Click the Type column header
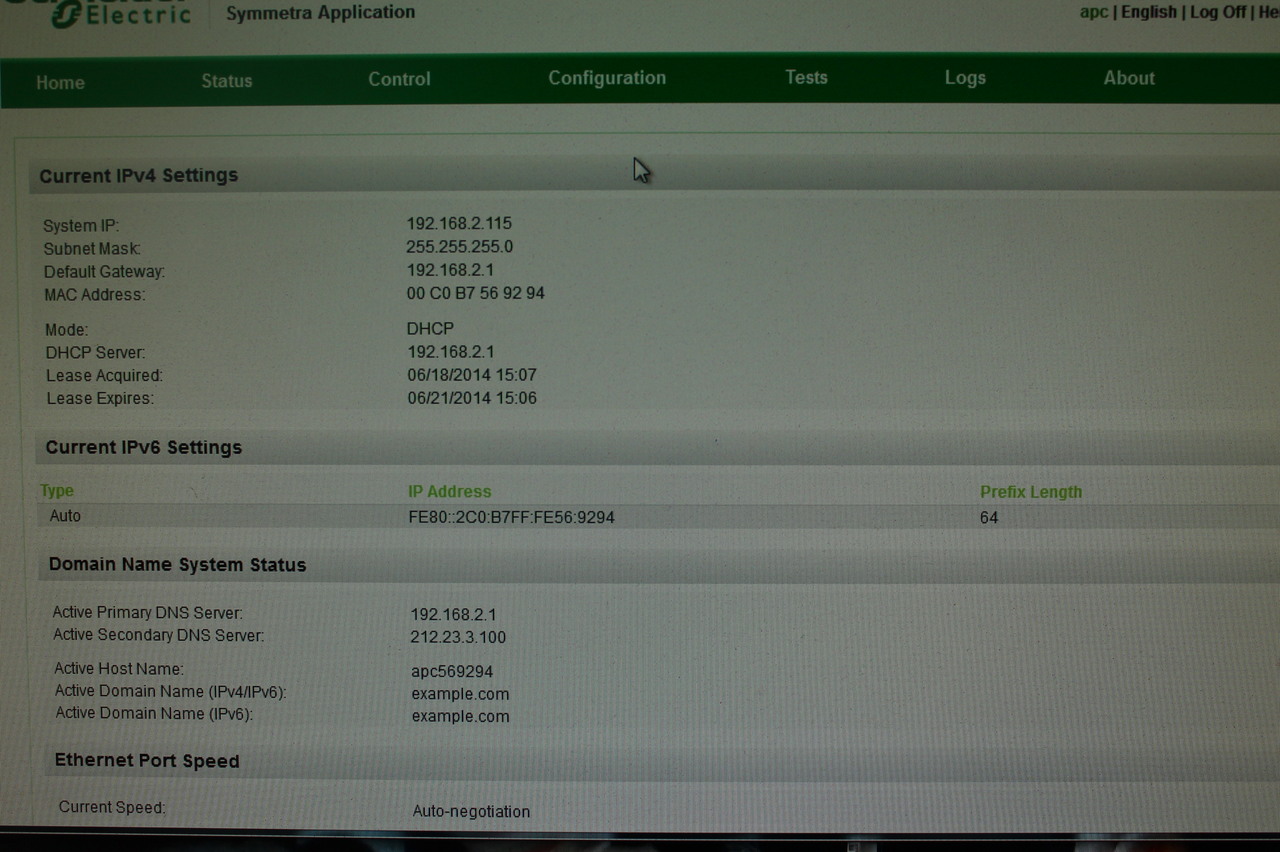 57,491
